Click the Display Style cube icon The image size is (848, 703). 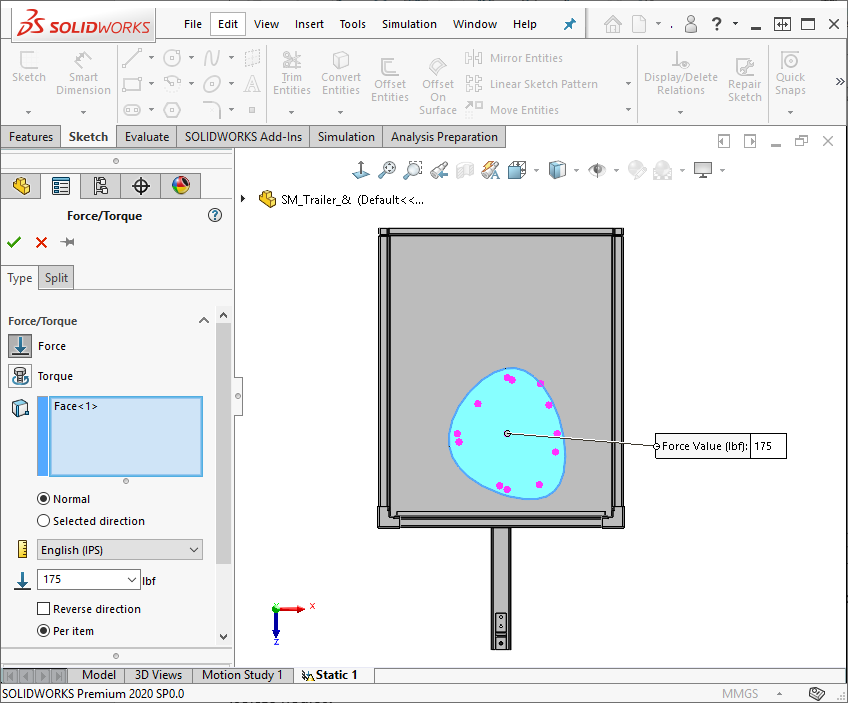557,170
